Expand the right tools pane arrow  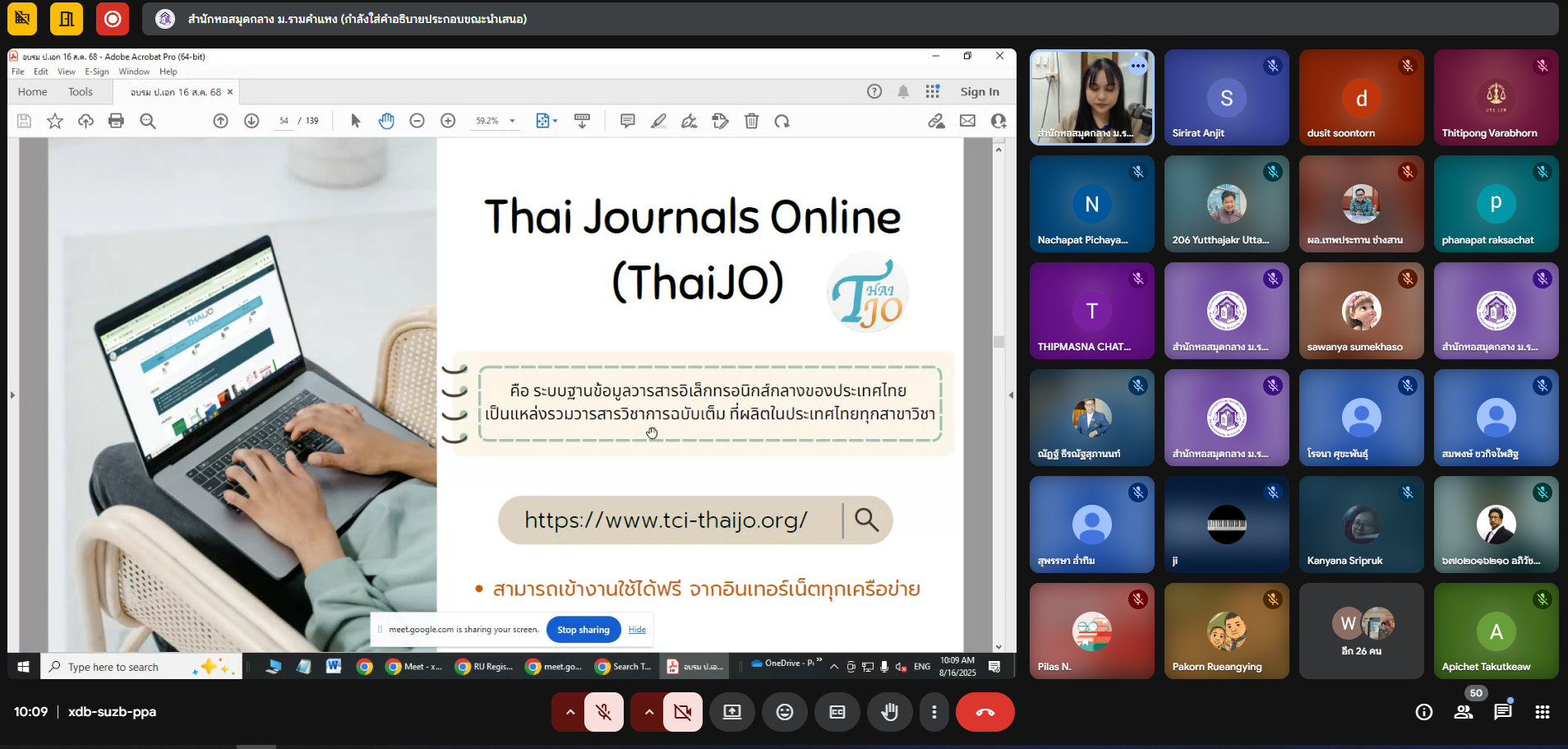(1011, 395)
